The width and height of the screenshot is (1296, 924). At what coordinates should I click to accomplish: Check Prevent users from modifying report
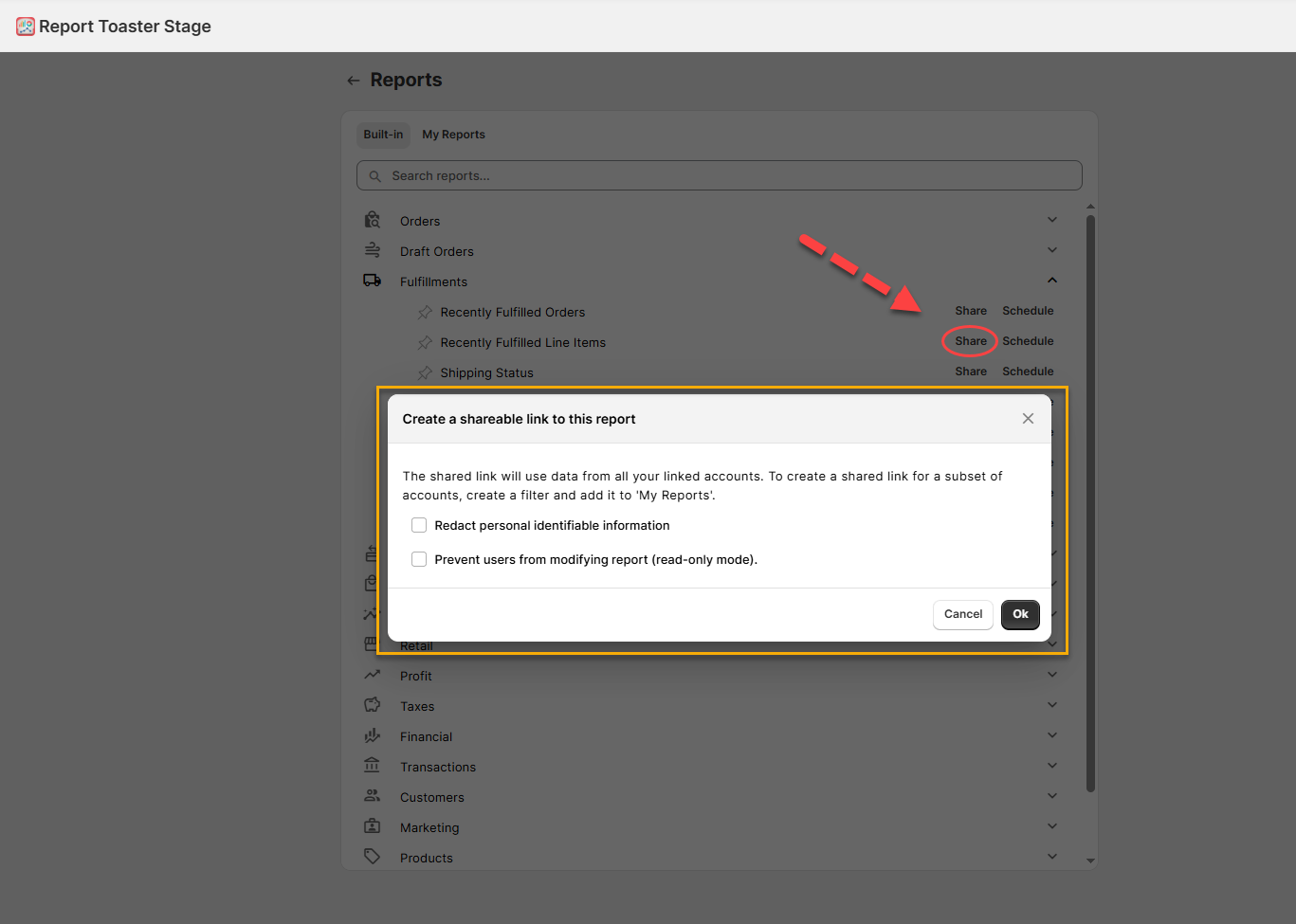pyautogui.click(x=419, y=560)
